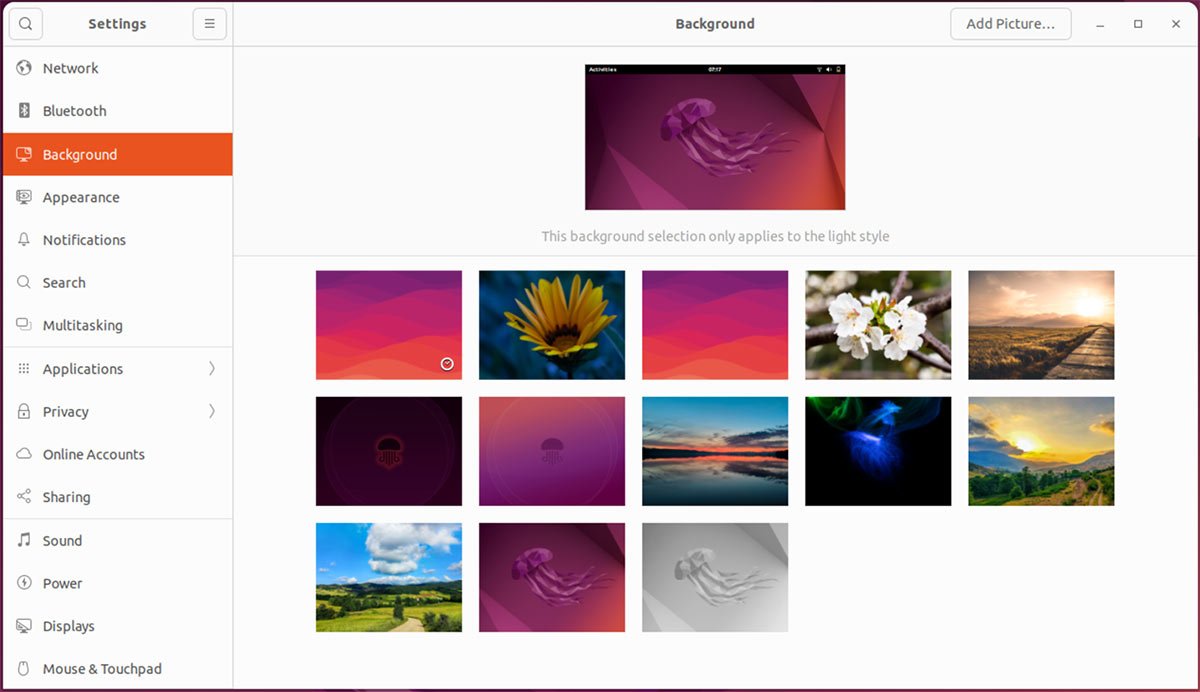Open Online Accounts settings
This screenshot has width=1200, height=692.
point(93,454)
